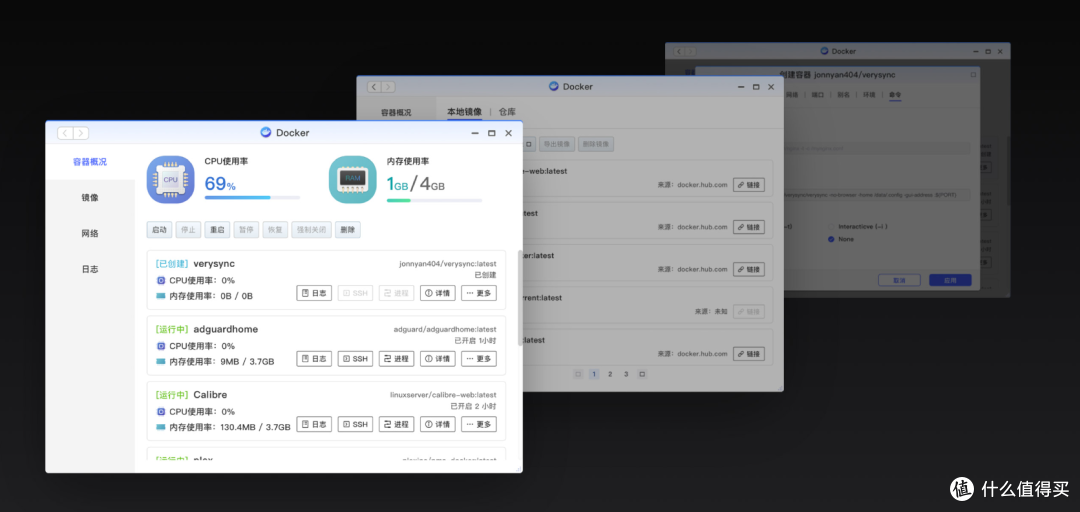Show 进程 processes for Calibre container
This screenshot has height=512, width=1080.
[x=397, y=424]
